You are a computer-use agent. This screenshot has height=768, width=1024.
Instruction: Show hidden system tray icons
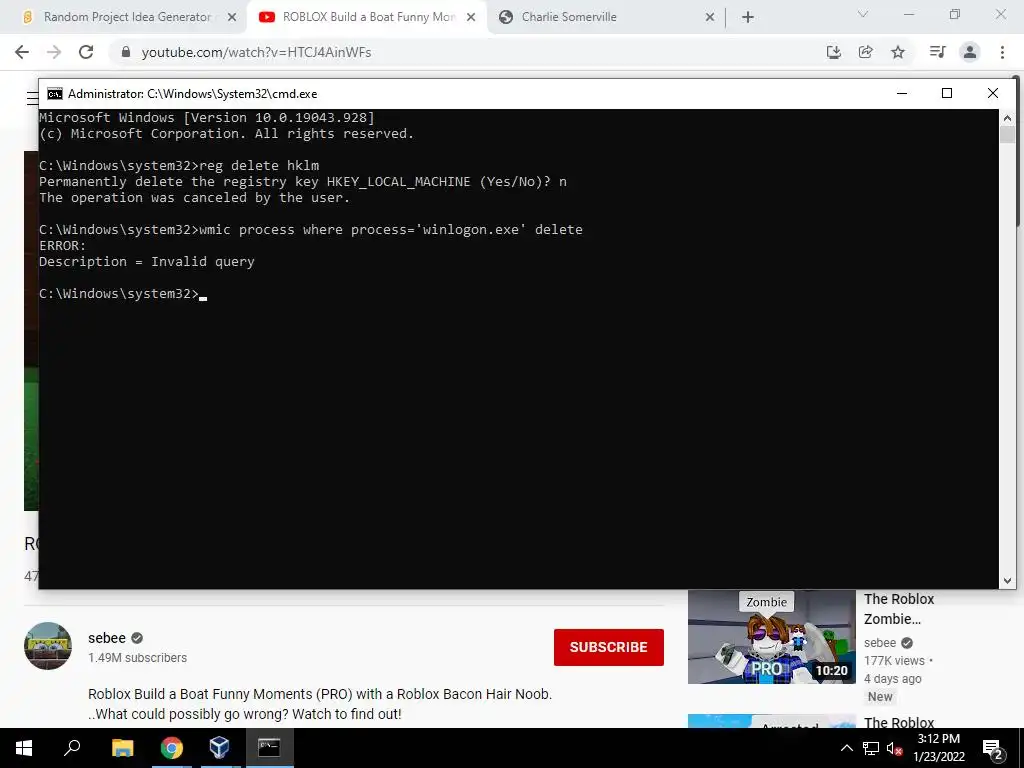pos(846,748)
